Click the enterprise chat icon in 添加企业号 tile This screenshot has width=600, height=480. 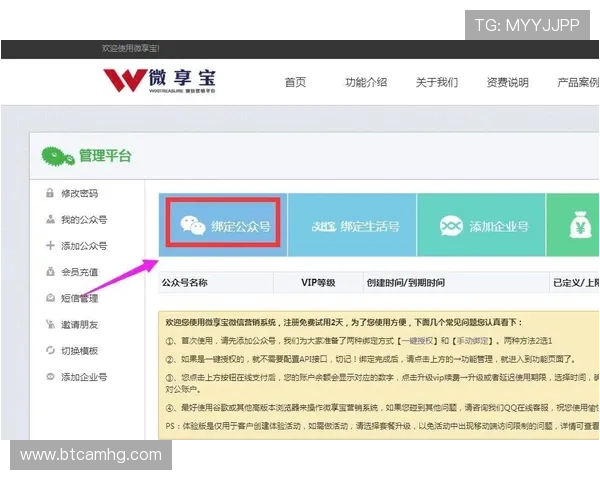451,226
